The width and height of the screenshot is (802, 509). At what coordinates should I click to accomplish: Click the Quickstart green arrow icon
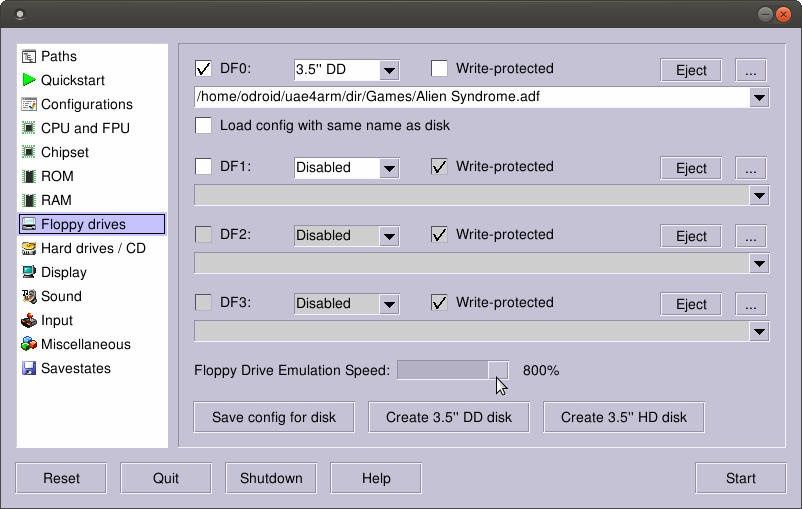coord(29,80)
